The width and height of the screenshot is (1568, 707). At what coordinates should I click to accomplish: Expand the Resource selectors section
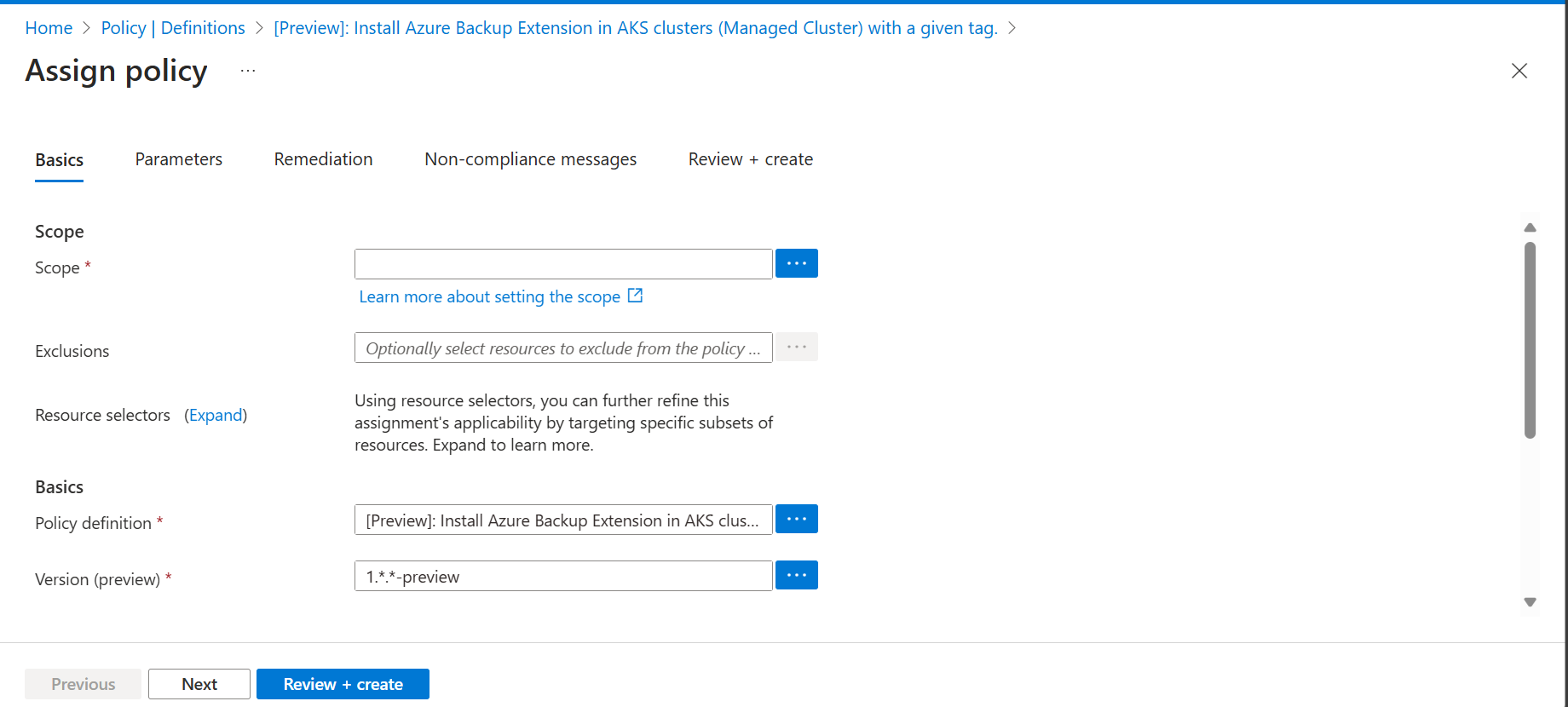[216, 415]
